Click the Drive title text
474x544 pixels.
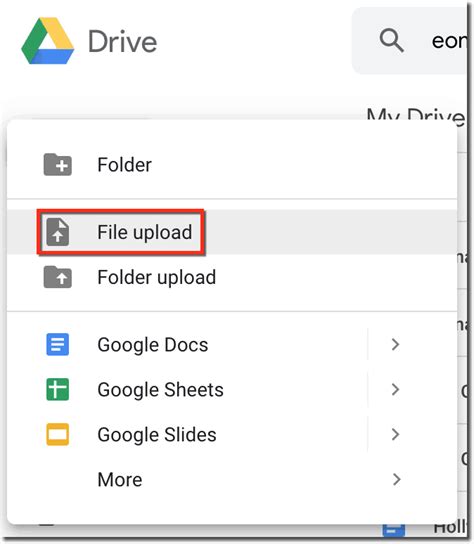tap(122, 41)
